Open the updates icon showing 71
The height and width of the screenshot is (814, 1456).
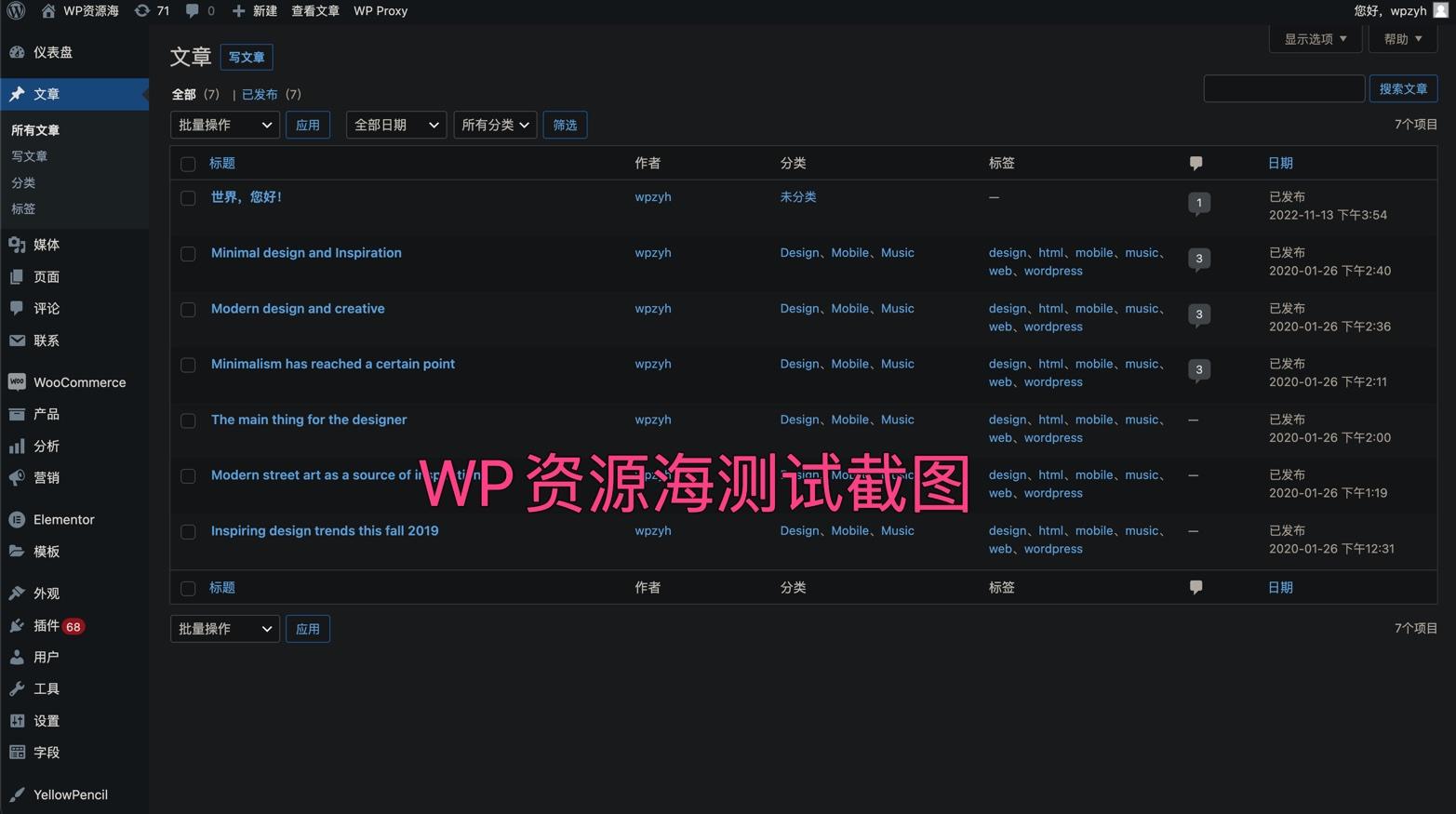(141, 11)
